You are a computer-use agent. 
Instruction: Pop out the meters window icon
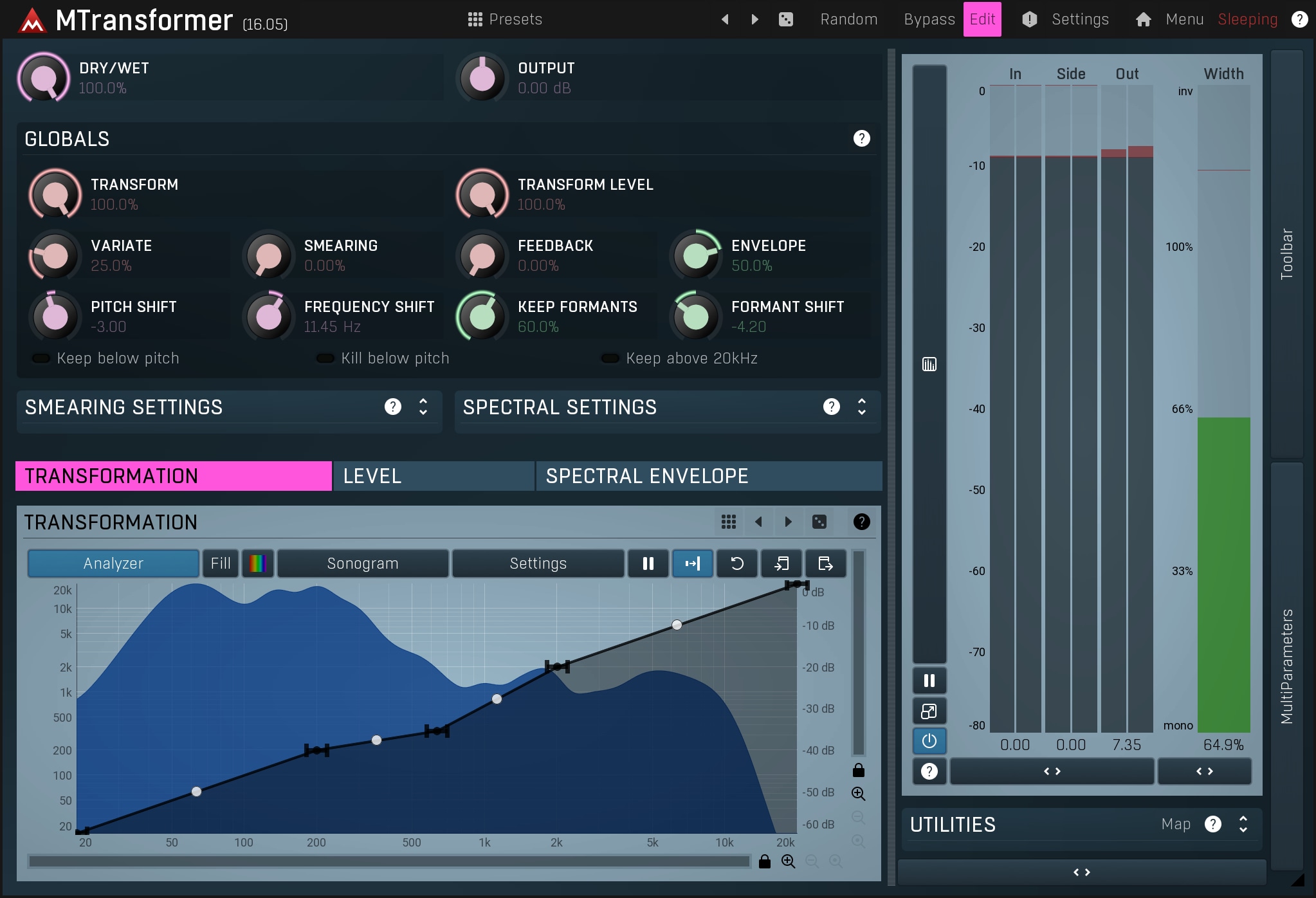click(929, 711)
